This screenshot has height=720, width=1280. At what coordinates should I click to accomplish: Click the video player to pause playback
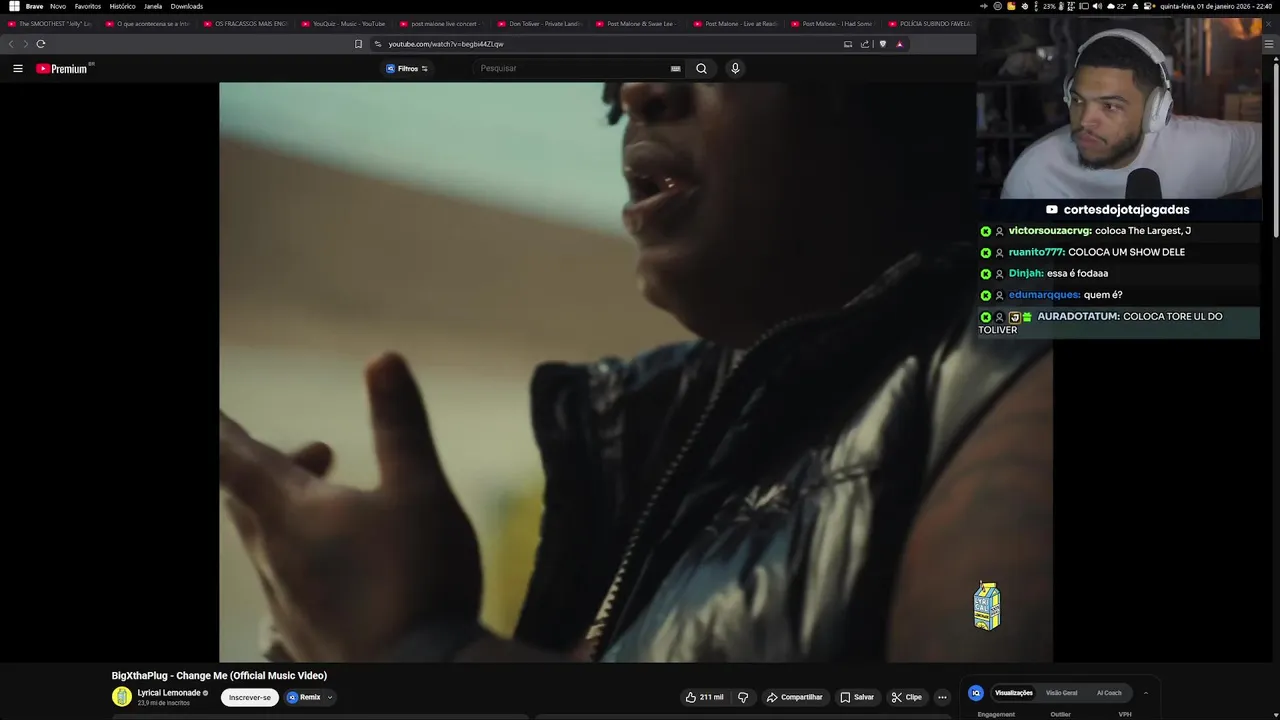point(636,372)
